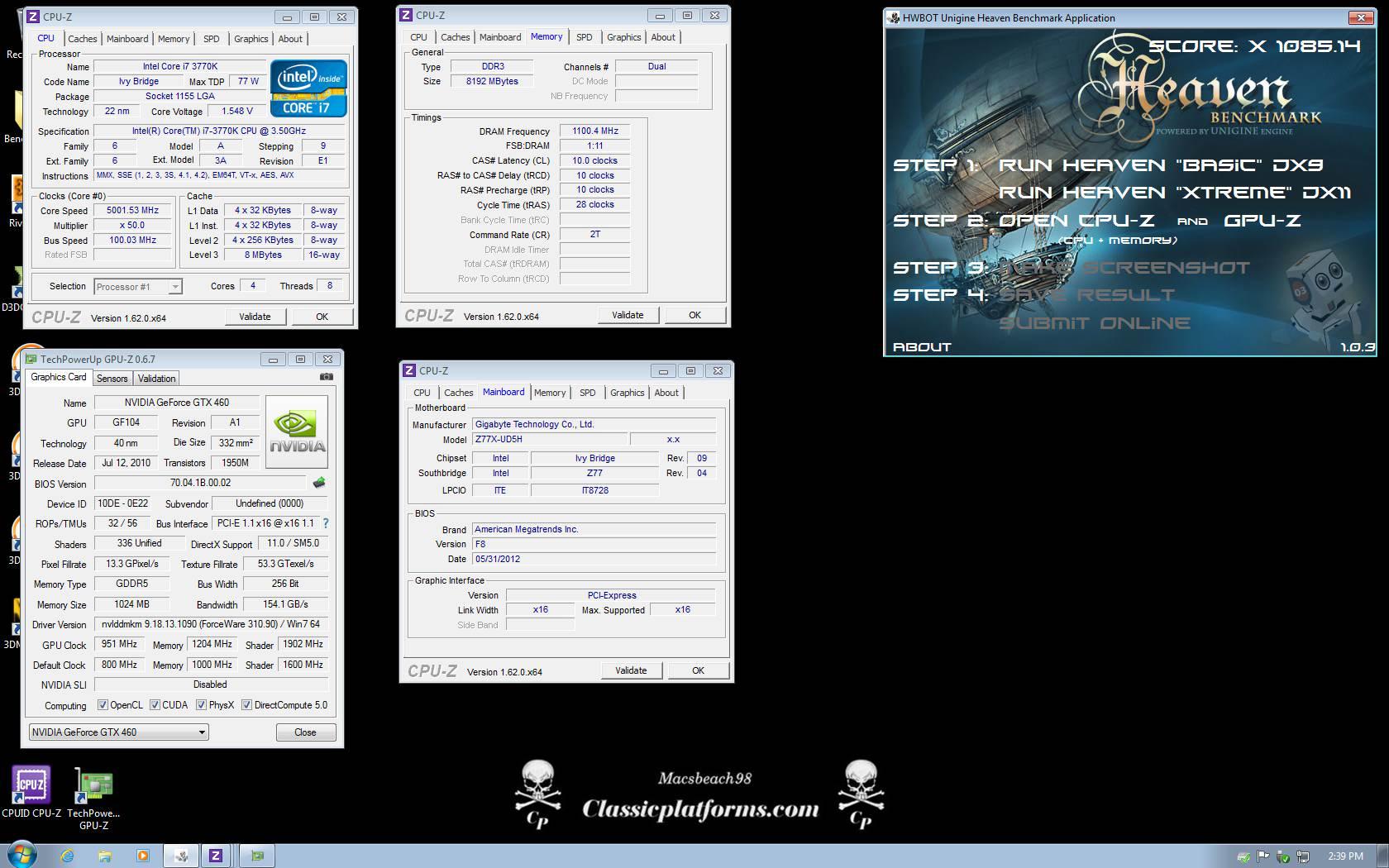Click the Show desktop strip by clock
1389x868 pixels.
(x=1383, y=856)
